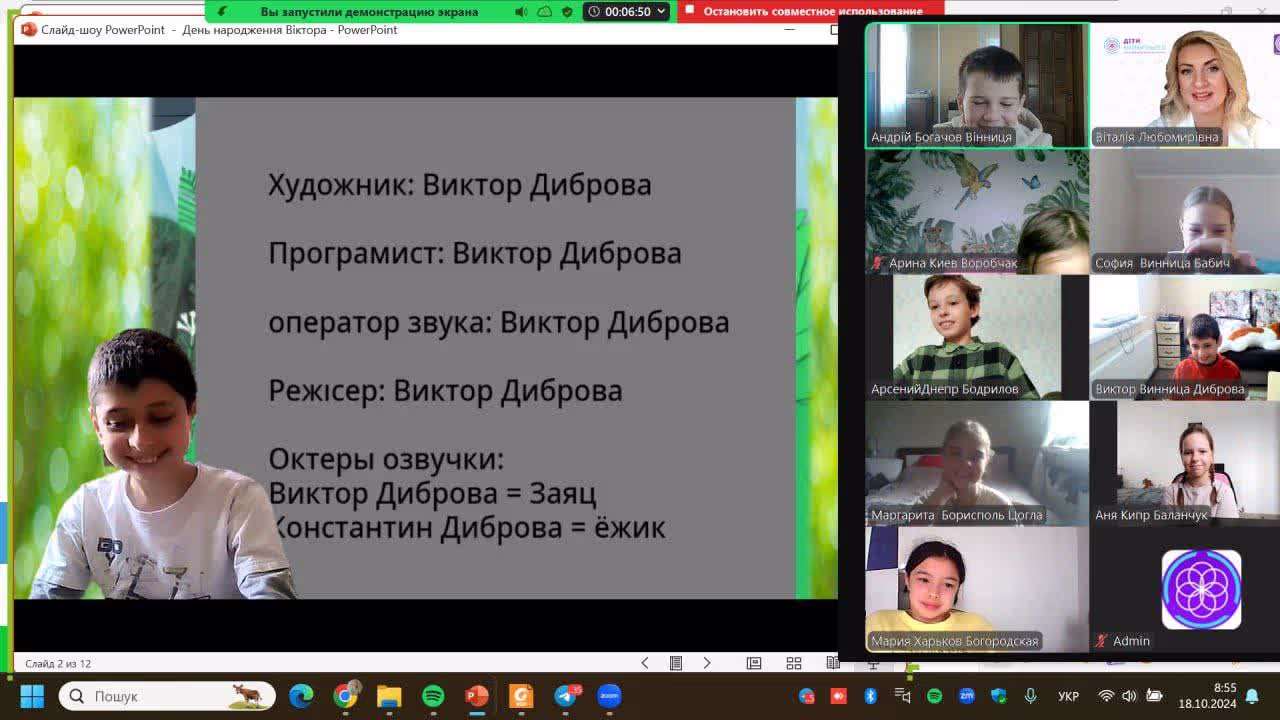Click 'Слайд 2 из 12' status text
1280x720 pixels.
point(58,663)
